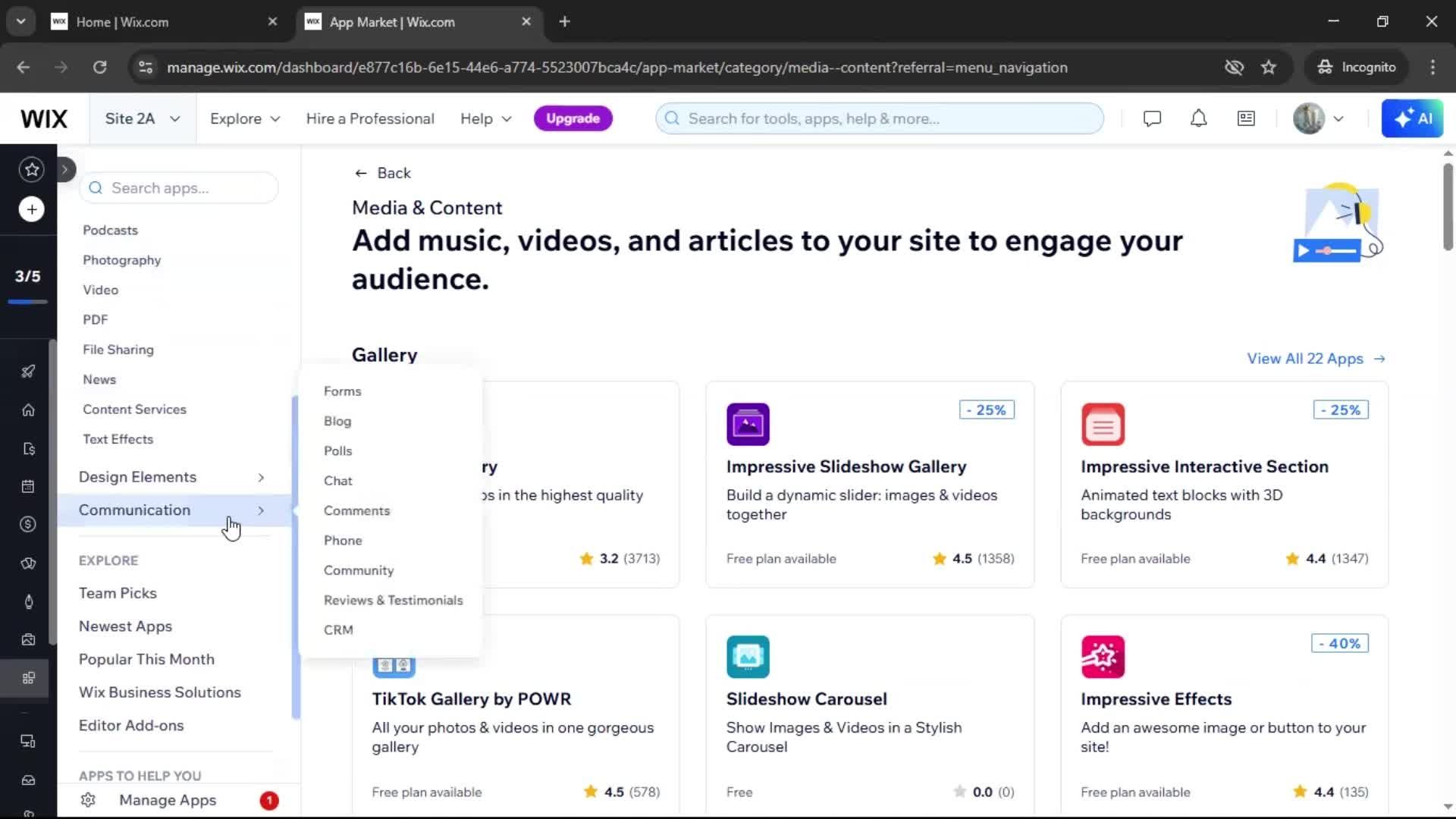Image resolution: width=1456 pixels, height=819 pixels.
Task: Click View All 22 Apps link
Action: [x=1316, y=359]
